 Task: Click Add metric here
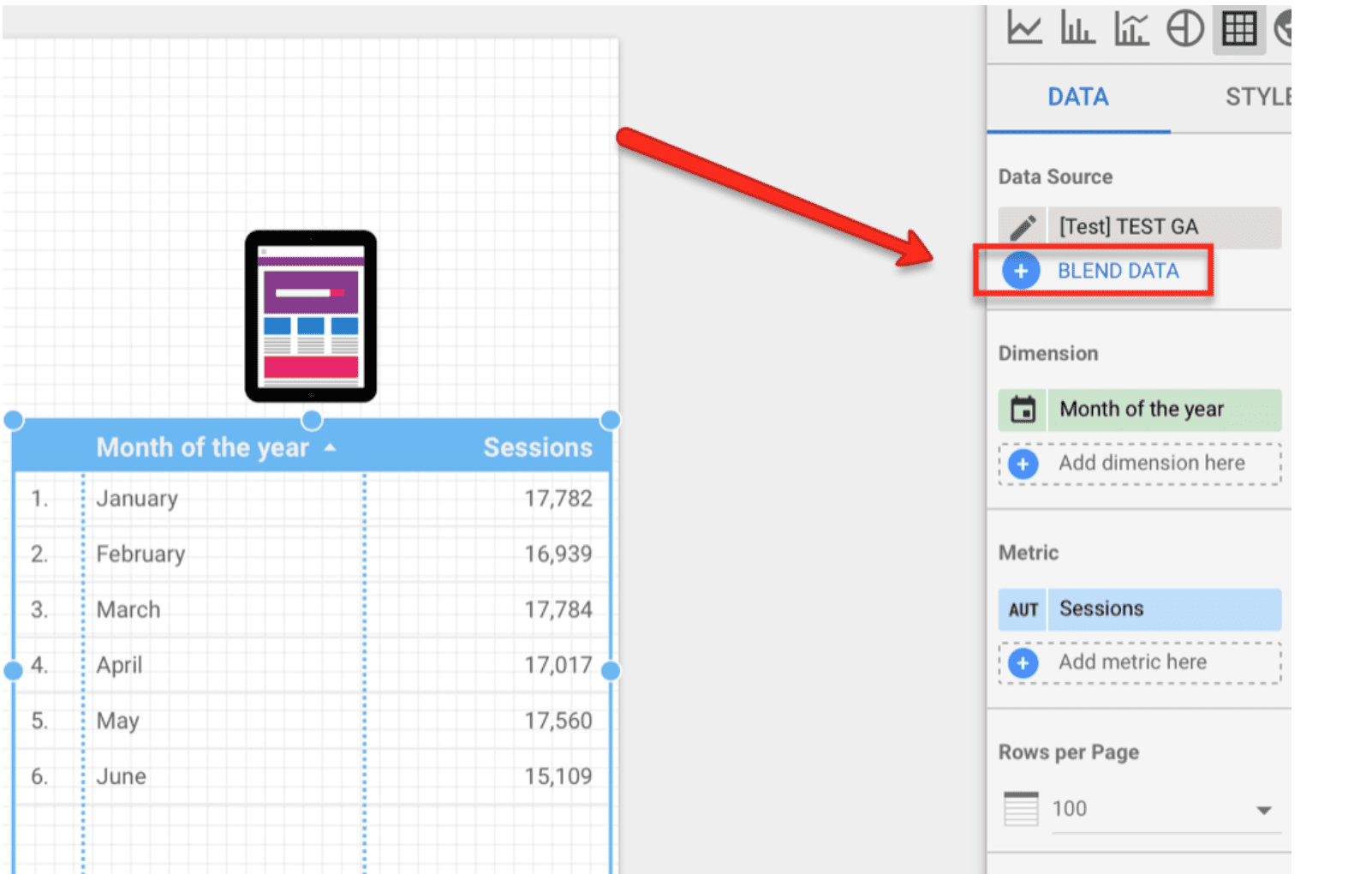pyautogui.click(x=1131, y=662)
